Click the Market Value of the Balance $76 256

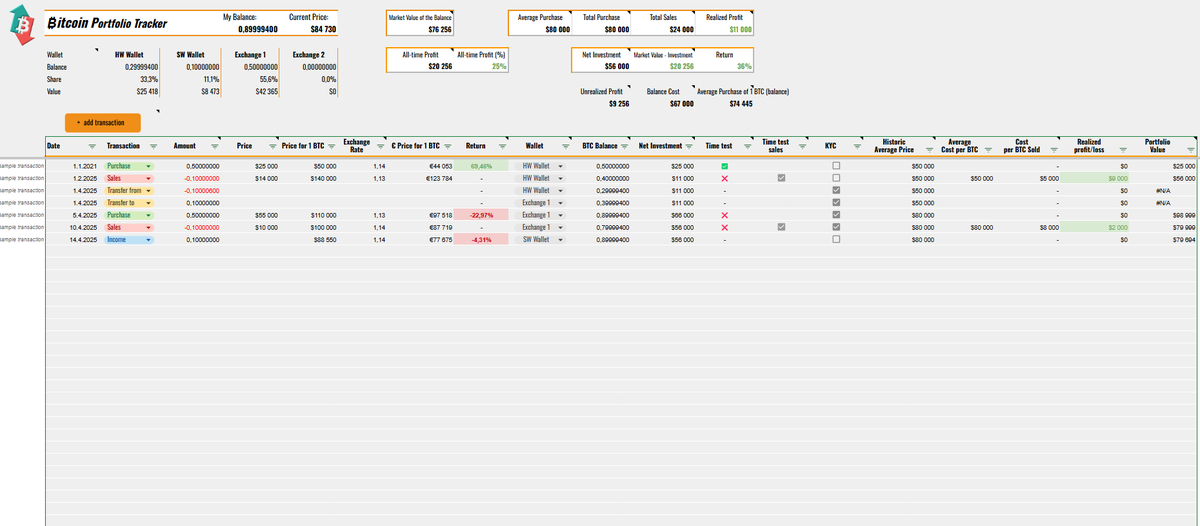(440, 29)
